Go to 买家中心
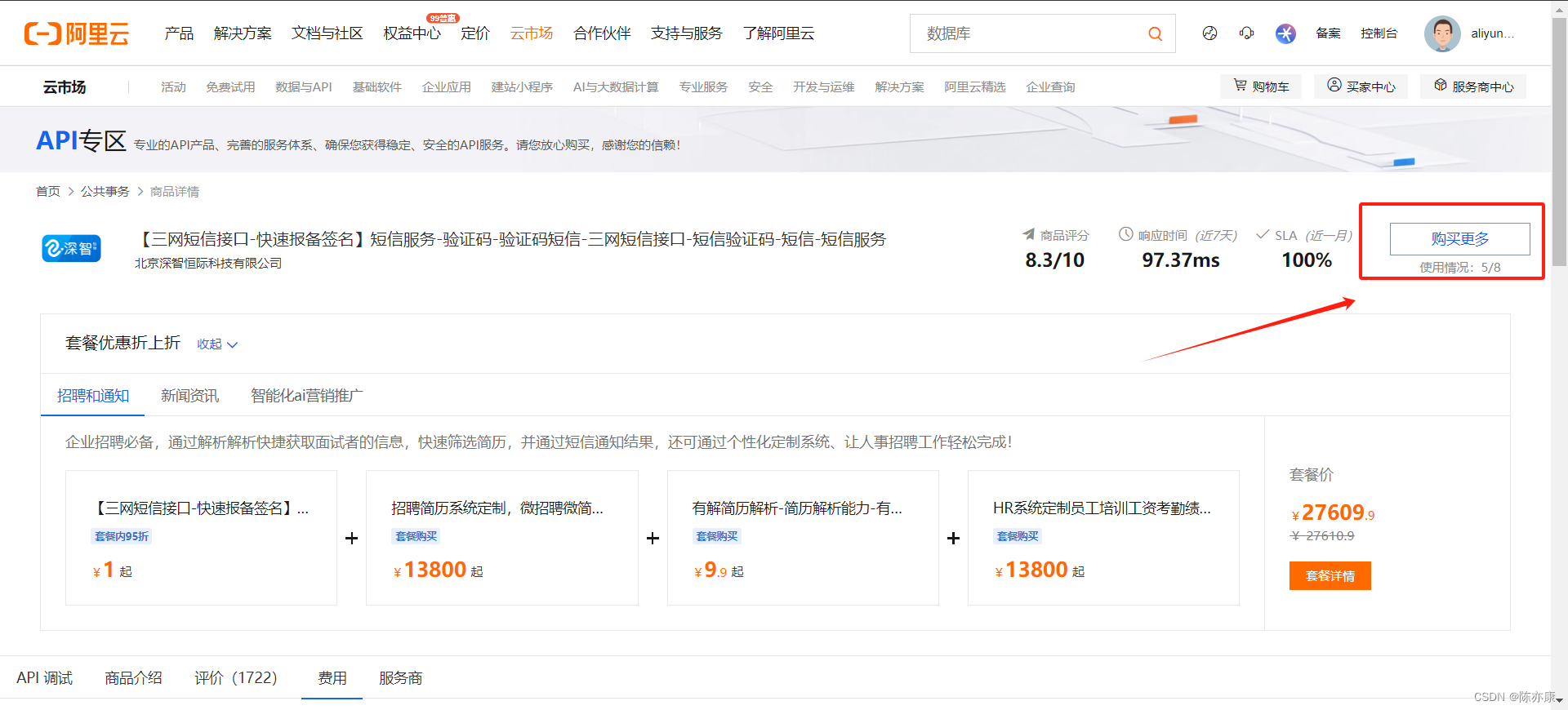 [1361, 86]
